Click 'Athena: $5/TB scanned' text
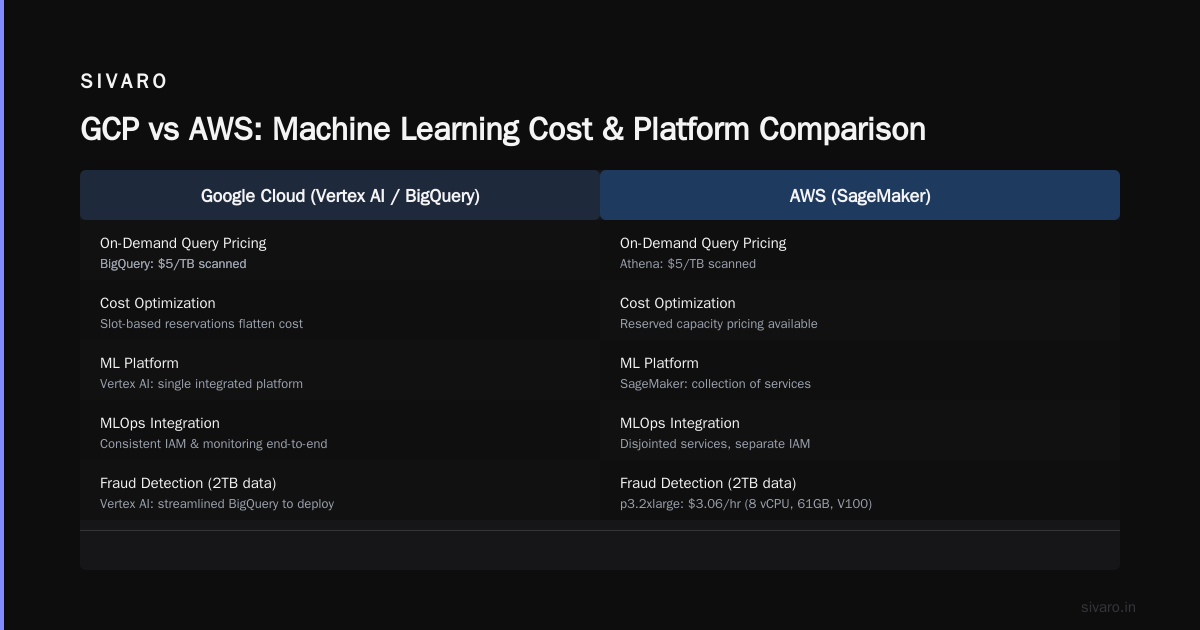This screenshot has height=630, width=1200. point(688,264)
